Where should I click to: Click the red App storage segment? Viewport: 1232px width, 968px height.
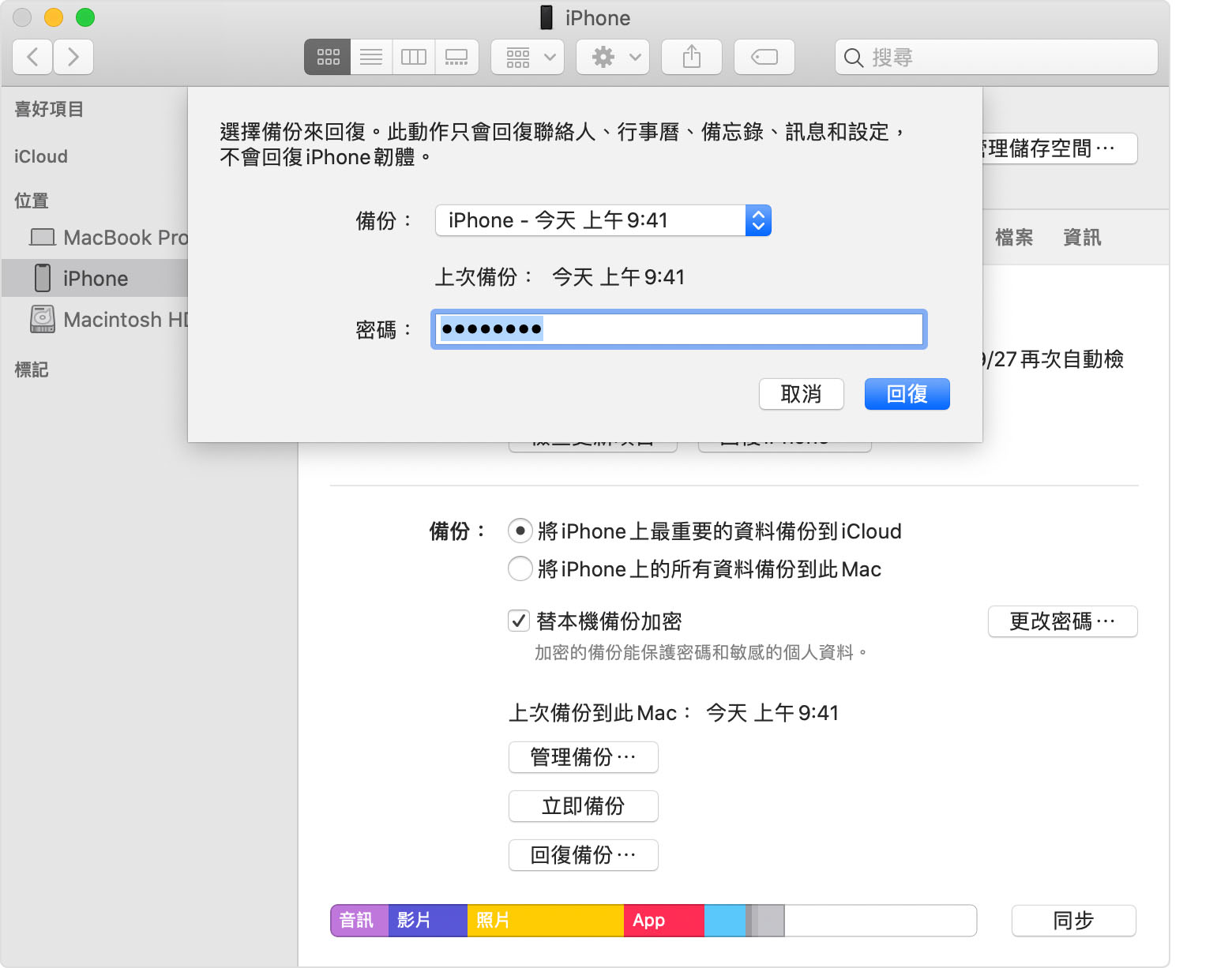tap(664, 921)
